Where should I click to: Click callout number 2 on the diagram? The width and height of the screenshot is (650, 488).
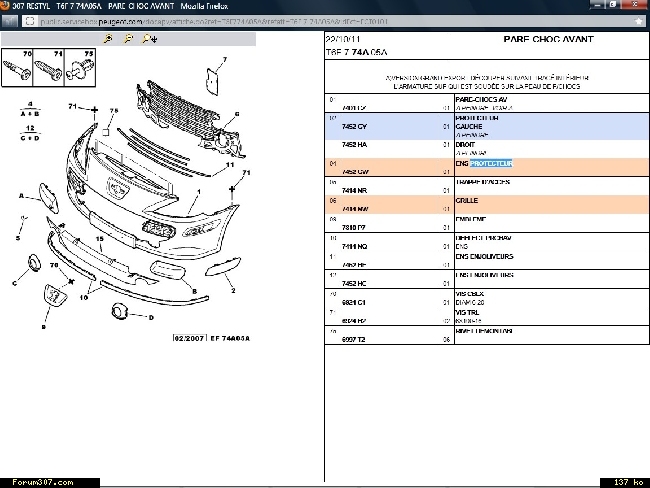click(233, 291)
